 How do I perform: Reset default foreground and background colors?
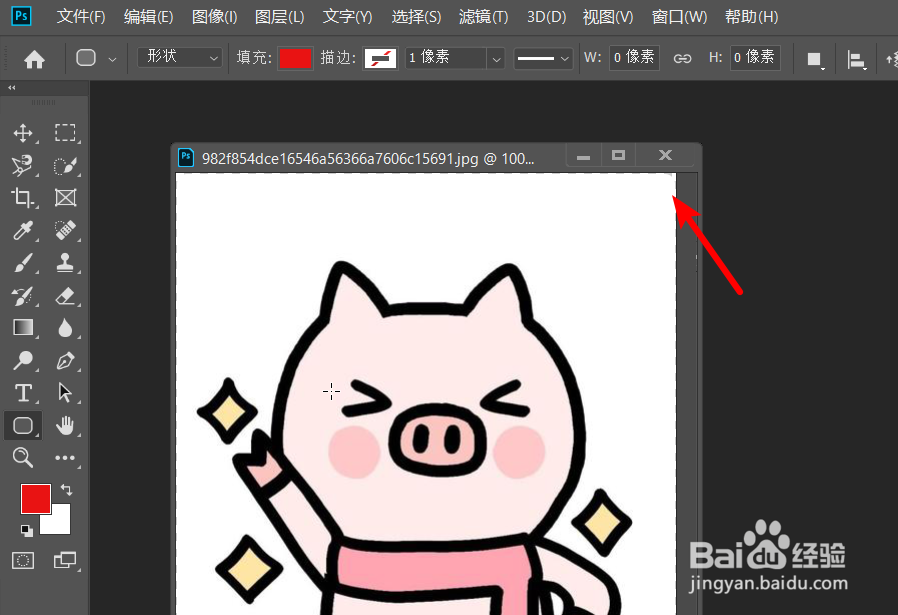tap(26, 530)
